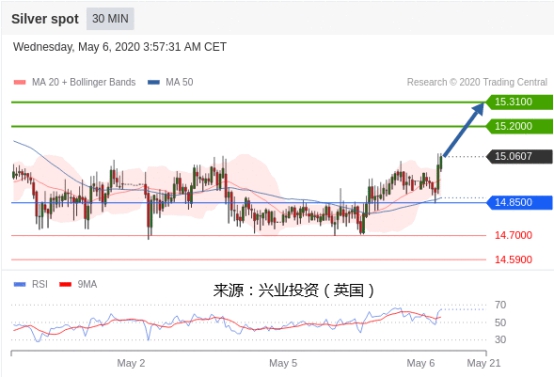Click the RSI 30 axis value

point(500,340)
